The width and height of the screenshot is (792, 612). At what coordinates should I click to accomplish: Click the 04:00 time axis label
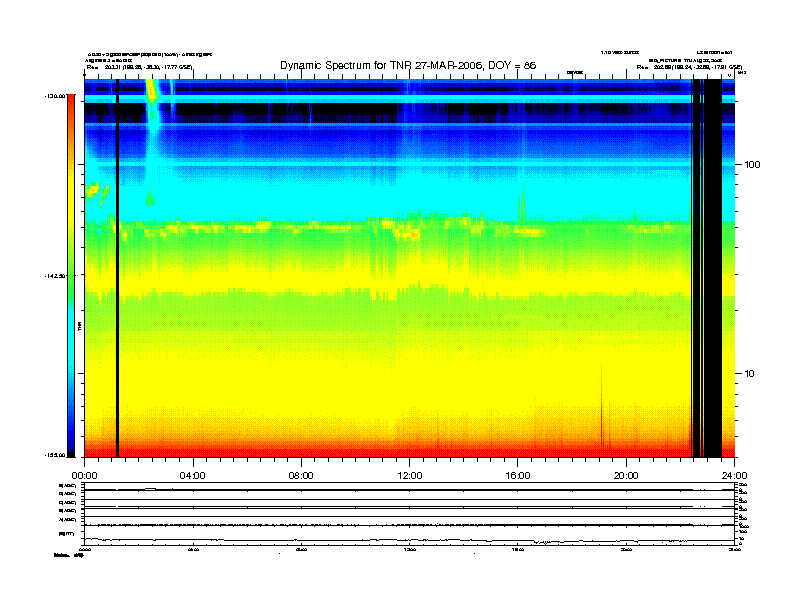(193, 476)
